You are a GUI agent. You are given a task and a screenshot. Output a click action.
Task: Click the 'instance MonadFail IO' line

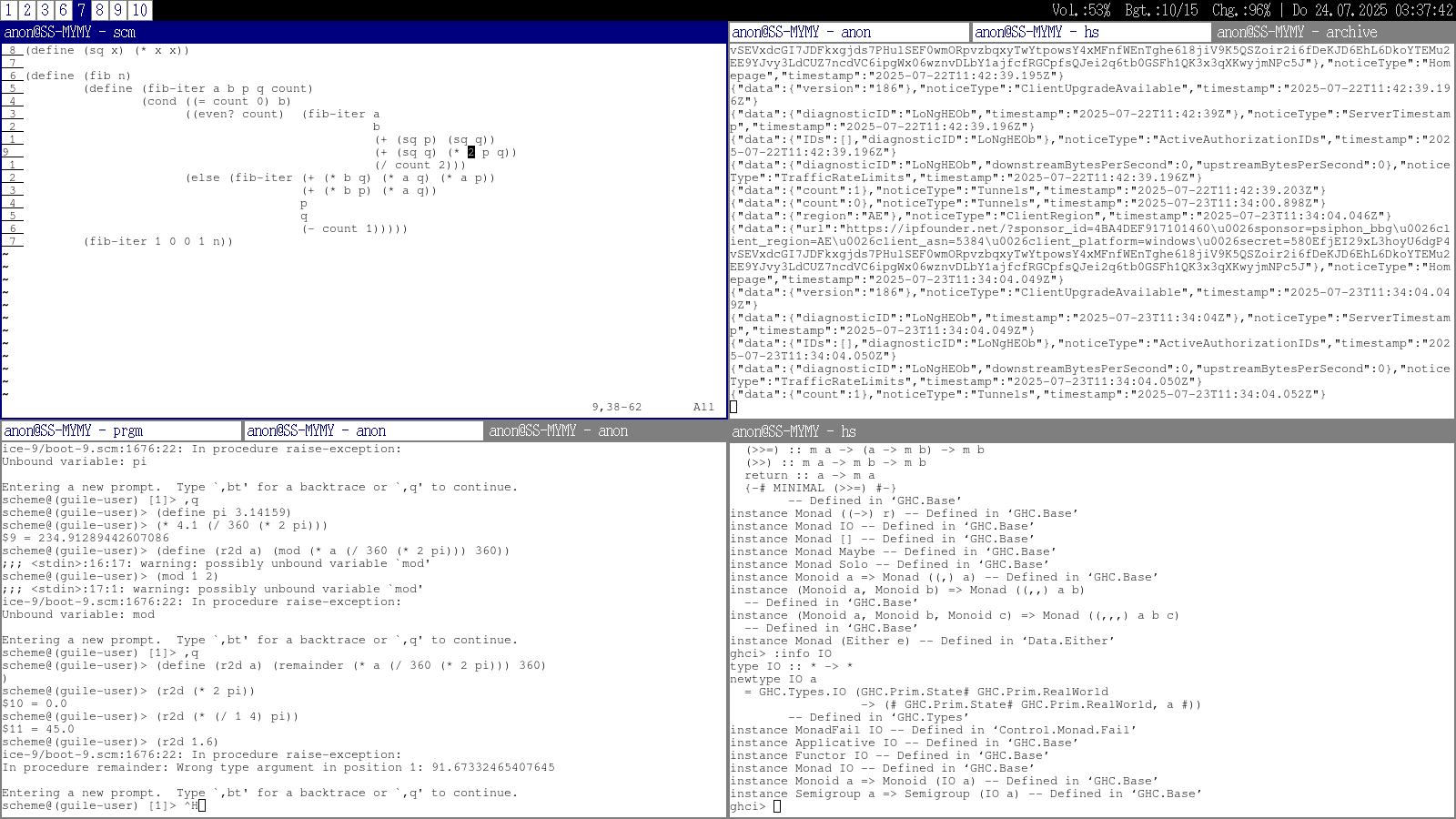(934, 730)
